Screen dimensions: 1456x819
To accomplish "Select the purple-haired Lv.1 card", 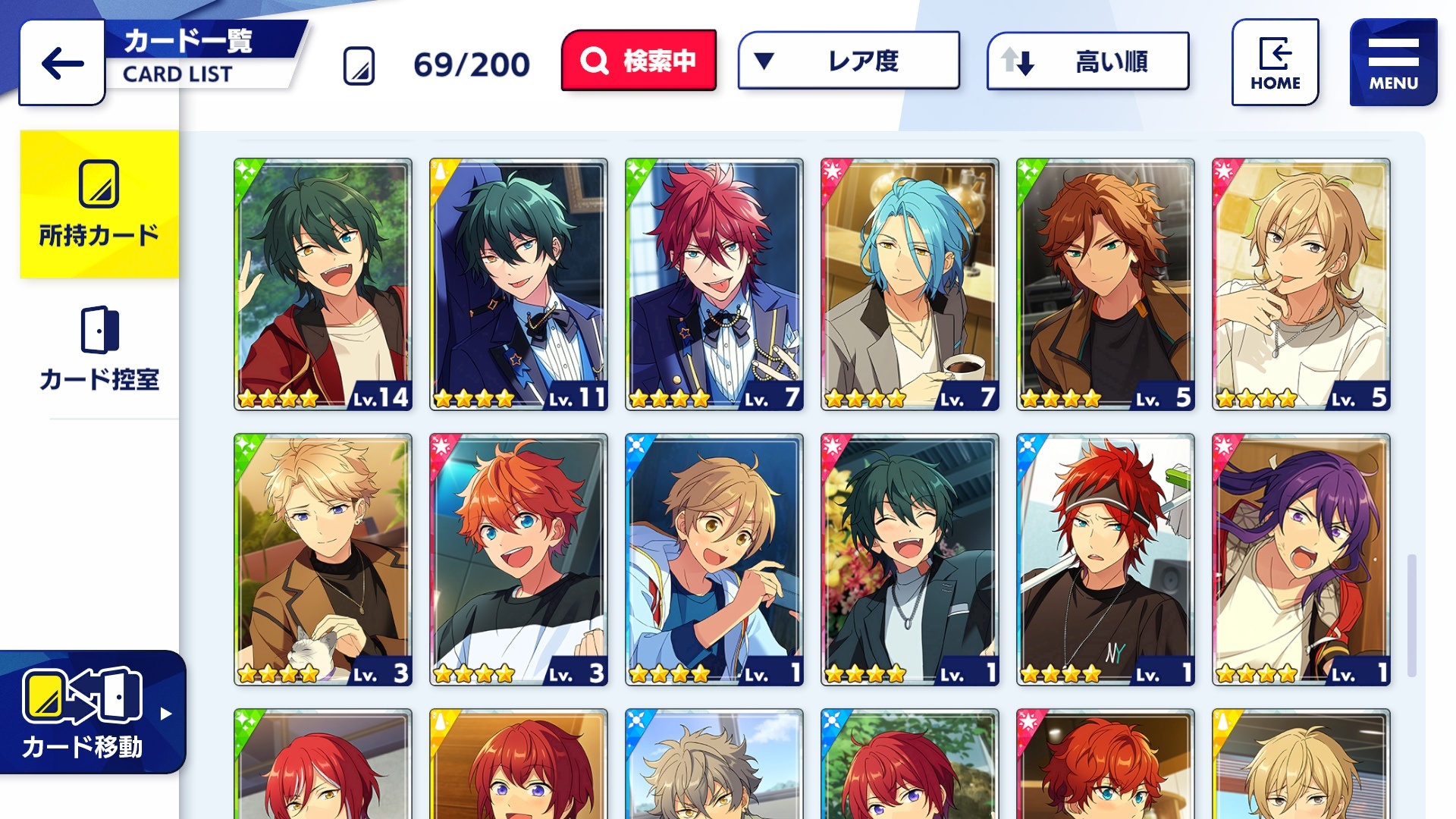I will (1301, 560).
